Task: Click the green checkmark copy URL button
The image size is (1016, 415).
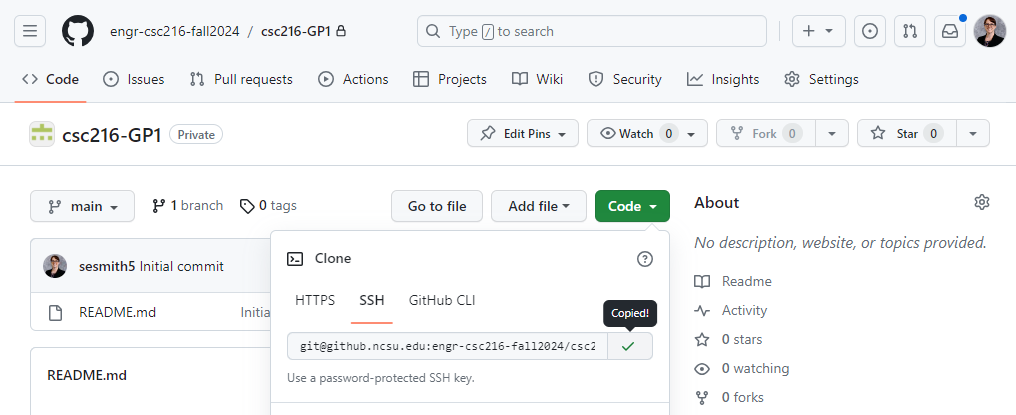Action: (630, 346)
